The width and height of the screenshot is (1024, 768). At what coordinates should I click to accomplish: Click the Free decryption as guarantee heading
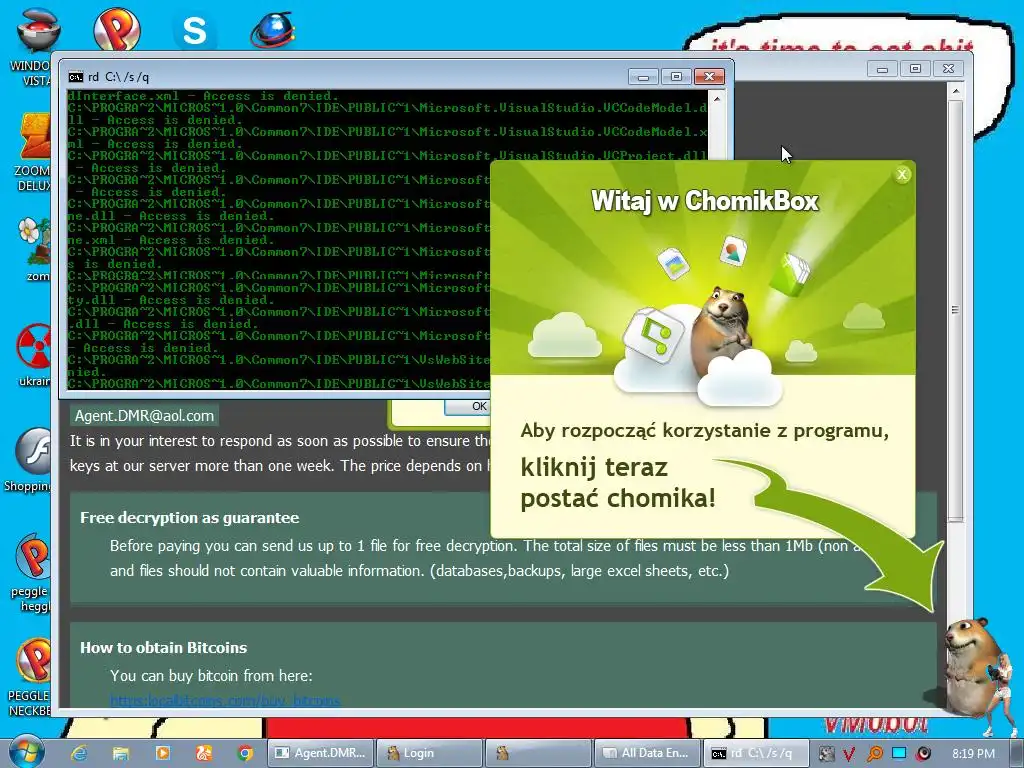tap(189, 518)
